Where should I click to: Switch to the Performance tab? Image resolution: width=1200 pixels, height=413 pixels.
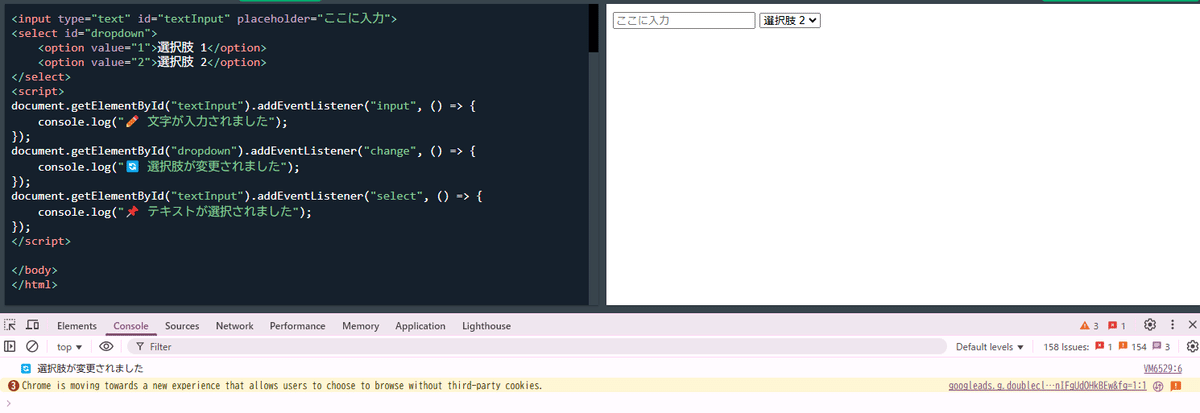point(297,326)
